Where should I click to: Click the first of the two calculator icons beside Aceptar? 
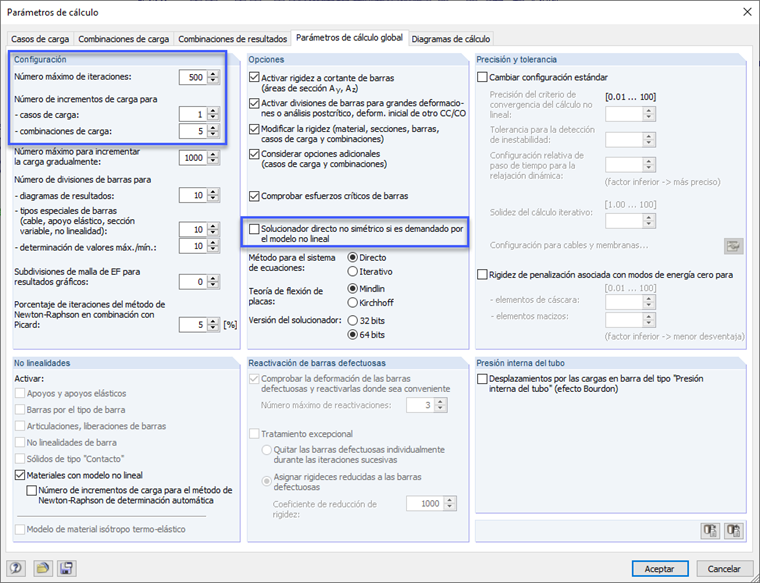711,531
